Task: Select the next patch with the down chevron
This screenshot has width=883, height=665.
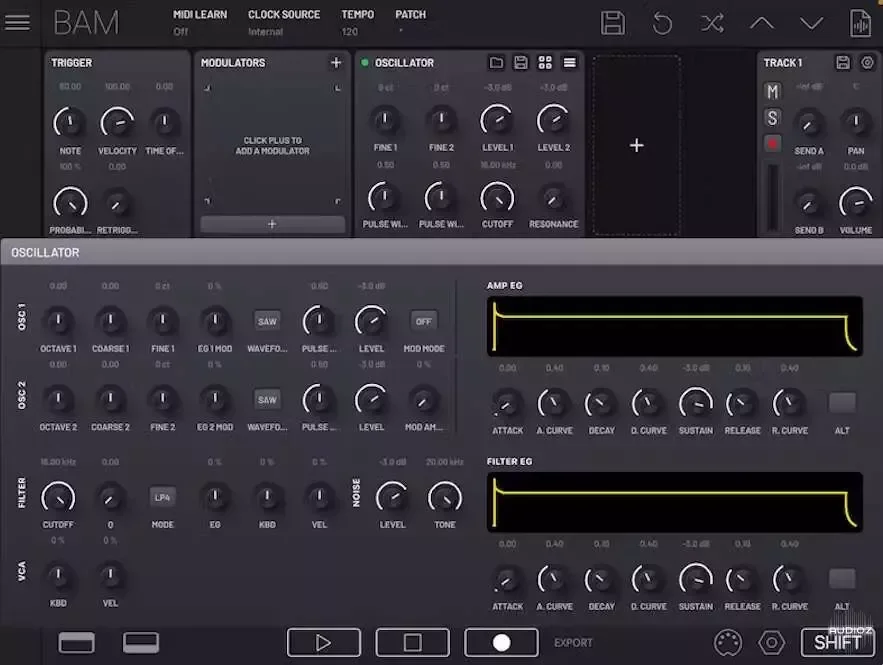Action: point(811,23)
